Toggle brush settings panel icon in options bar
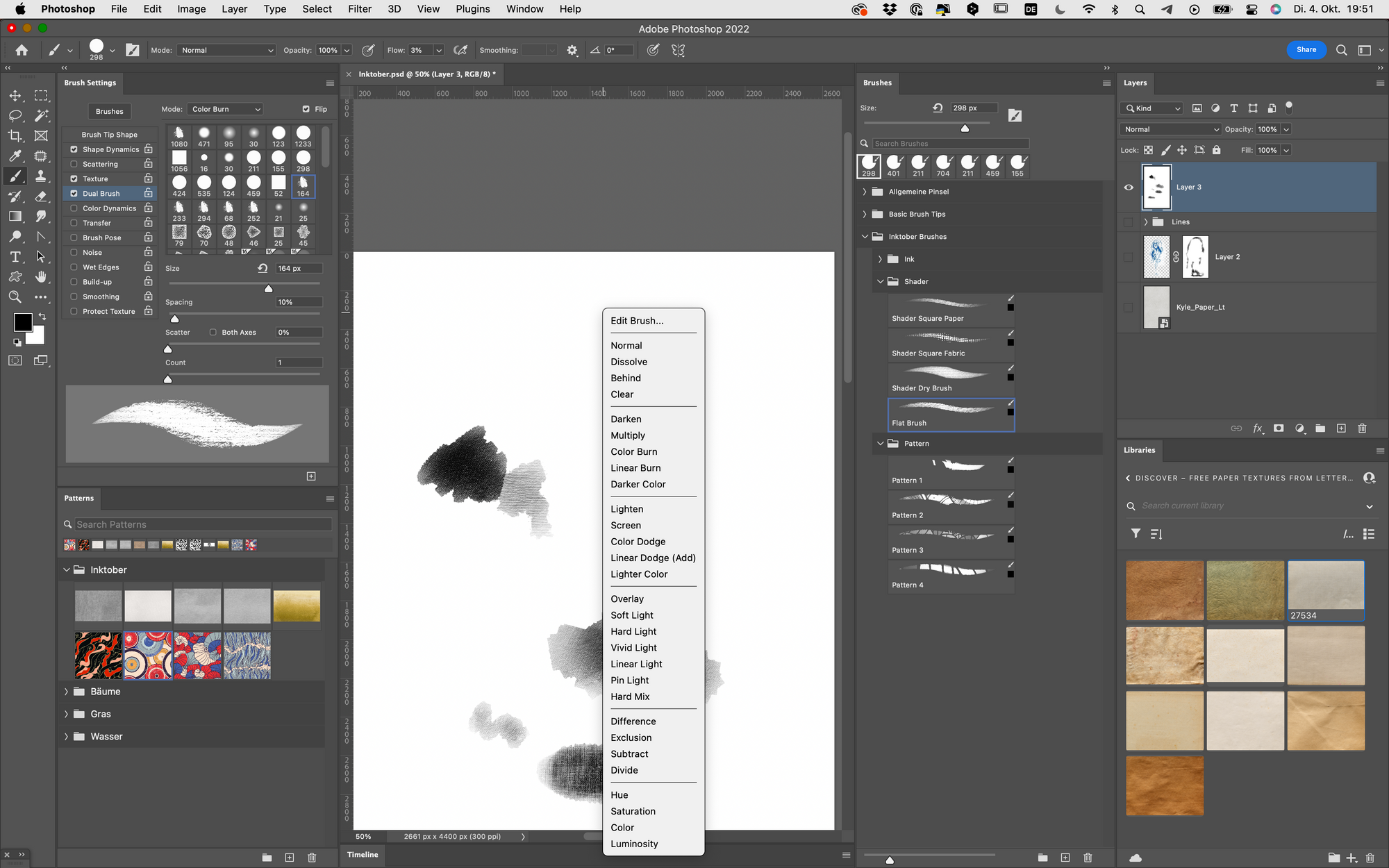This screenshot has width=1389, height=868. [133, 50]
